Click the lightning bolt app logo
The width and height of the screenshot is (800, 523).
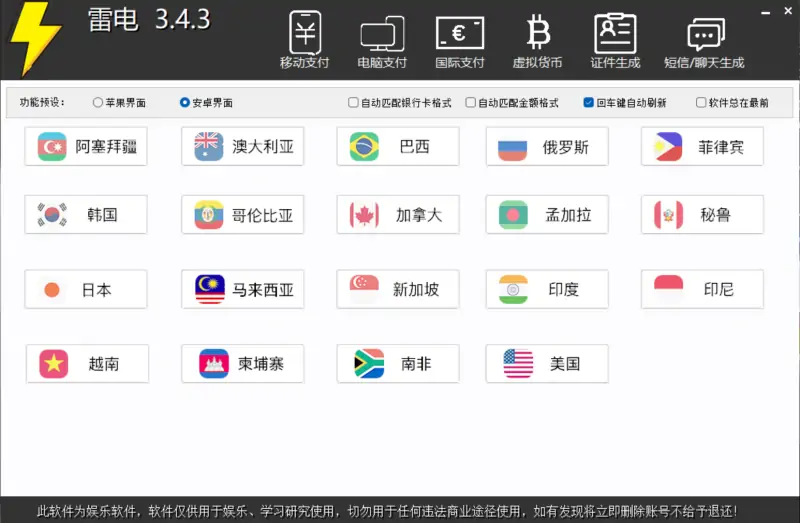[34, 38]
